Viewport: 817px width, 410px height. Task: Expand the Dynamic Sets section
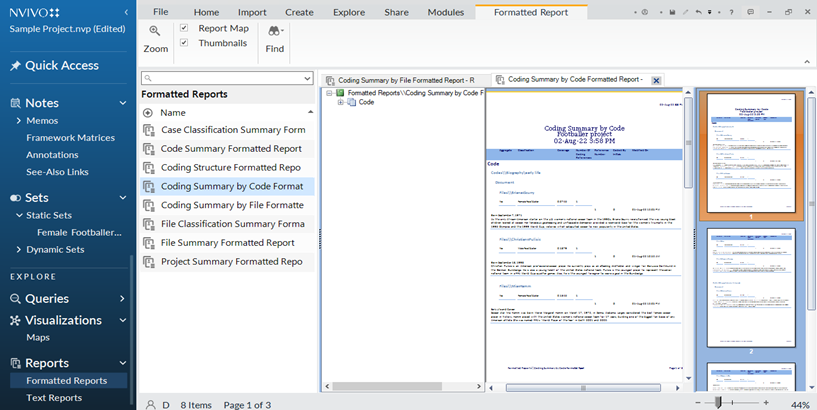(x=17, y=250)
